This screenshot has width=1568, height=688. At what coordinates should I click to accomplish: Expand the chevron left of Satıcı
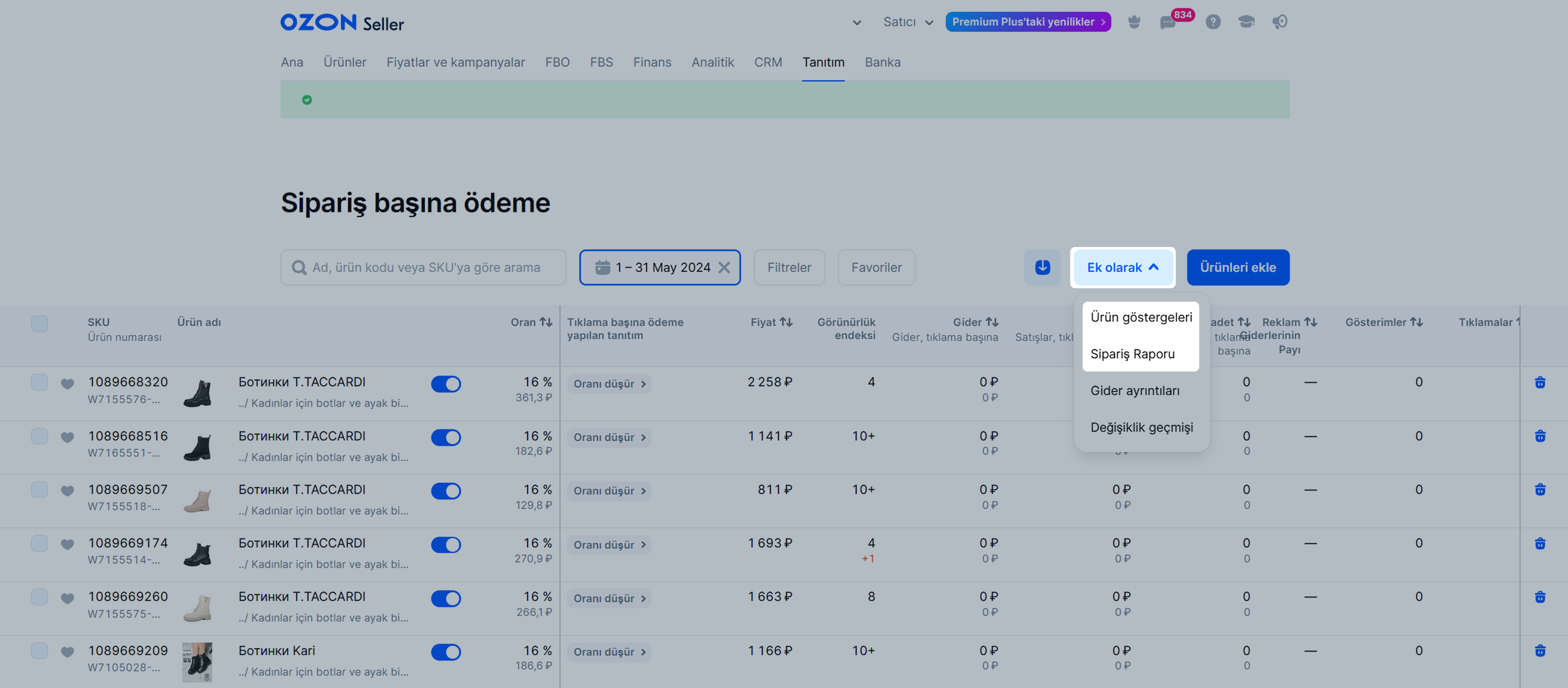pyautogui.click(x=856, y=23)
